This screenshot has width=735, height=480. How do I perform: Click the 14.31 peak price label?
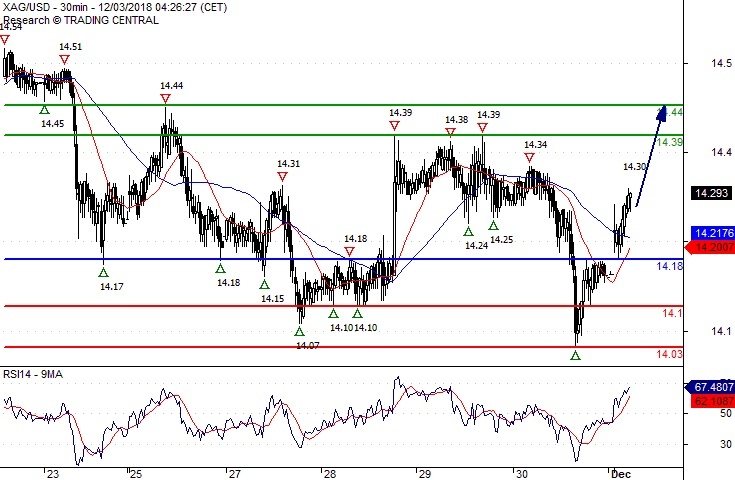click(x=288, y=164)
